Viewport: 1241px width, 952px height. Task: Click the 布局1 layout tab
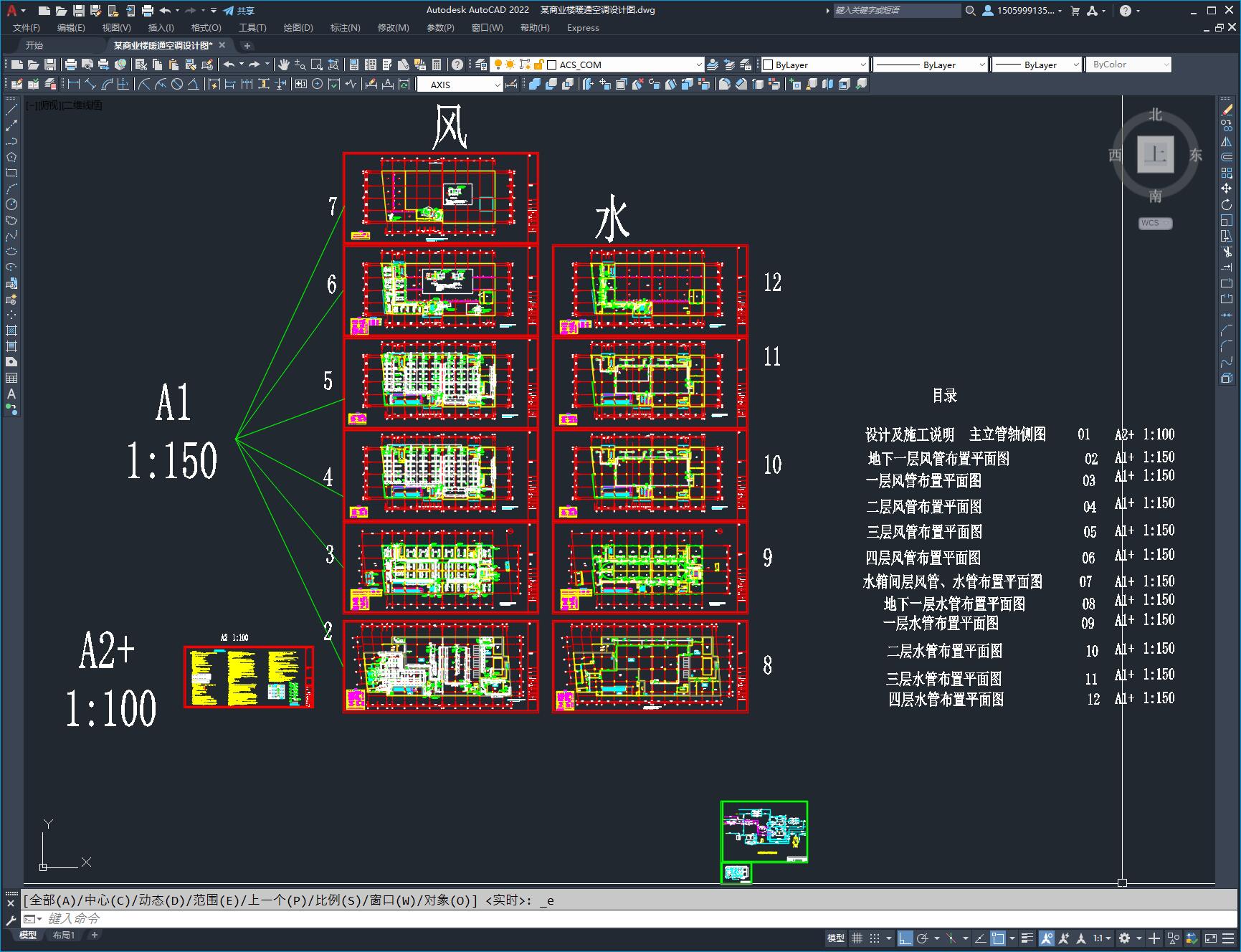point(64,935)
